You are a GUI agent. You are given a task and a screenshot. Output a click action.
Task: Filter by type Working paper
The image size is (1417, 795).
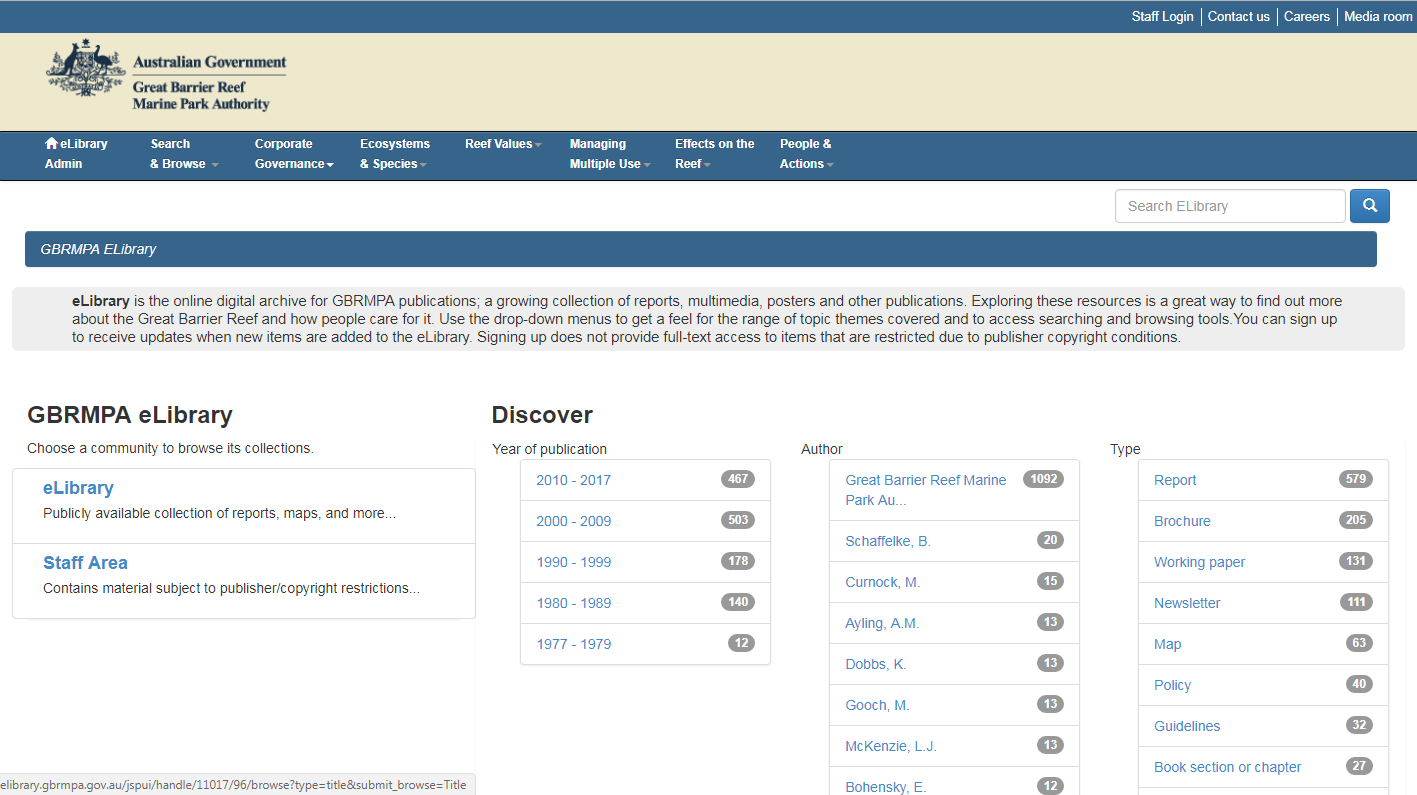coord(1200,562)
